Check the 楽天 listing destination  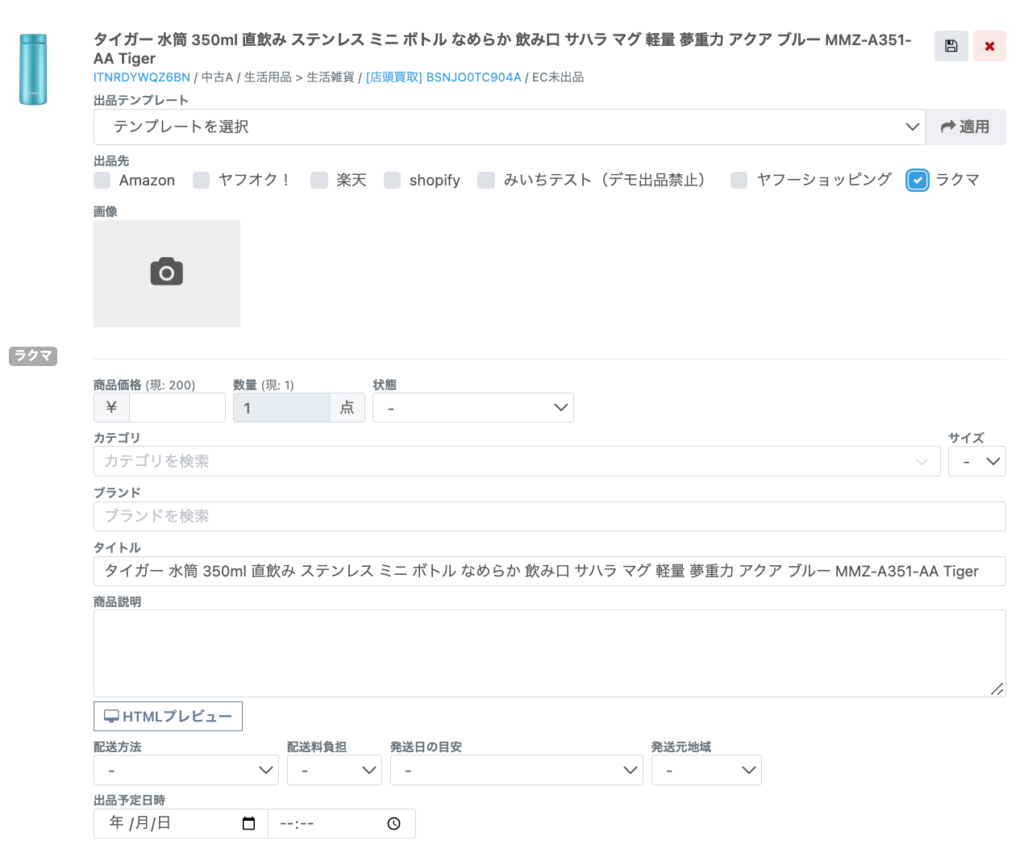[x=319, y=180]
